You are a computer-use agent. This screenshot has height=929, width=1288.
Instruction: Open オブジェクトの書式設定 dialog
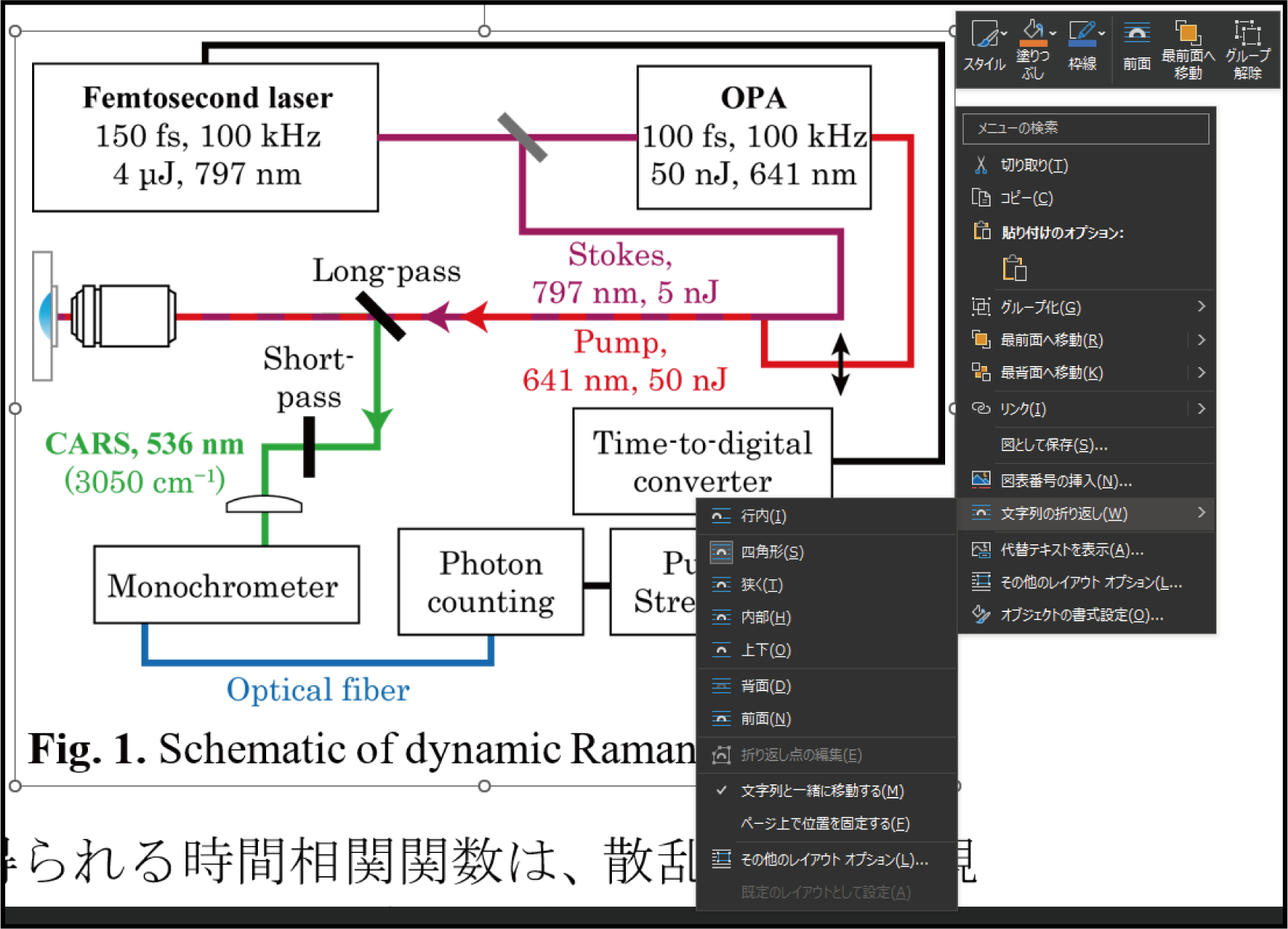[x=1081, y=615]
